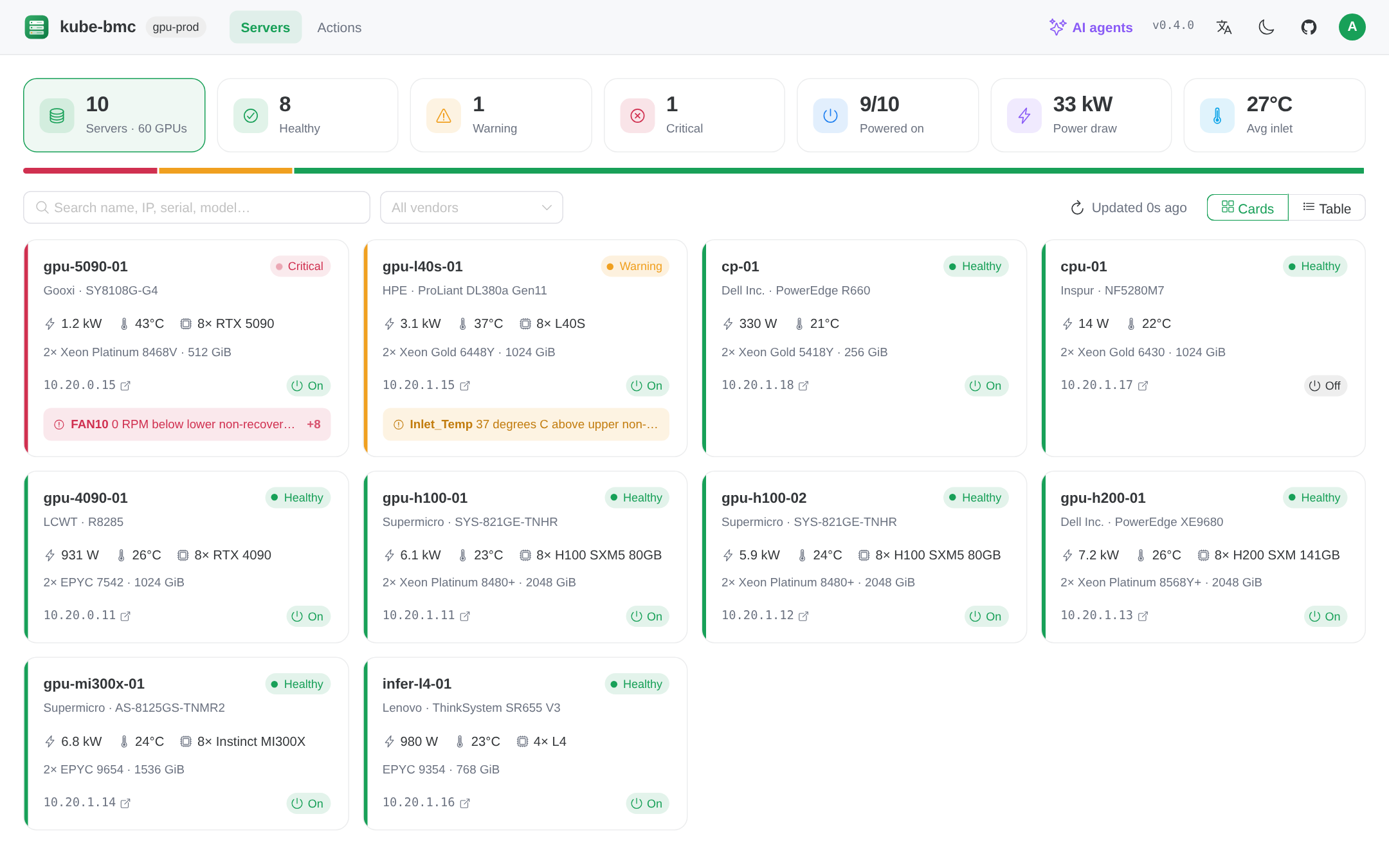The height and width of the screenshot is (868, 1389).
Task: Toggle power On for gpu-4090-01
Action: (x=308, y=617)
